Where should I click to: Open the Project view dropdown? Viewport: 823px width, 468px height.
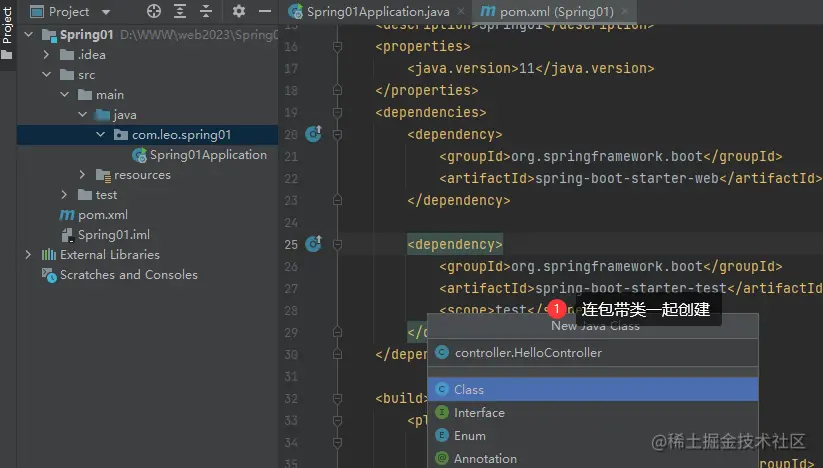pyautogui.click(x=105, y=12)
